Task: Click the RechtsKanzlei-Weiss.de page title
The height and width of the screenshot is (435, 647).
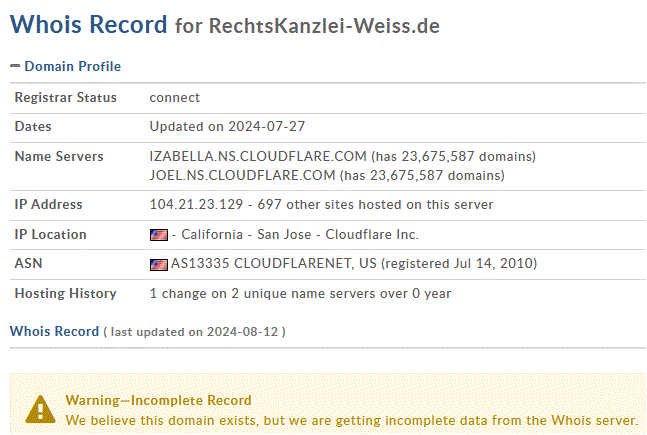Action: click(x=324, y=26)
